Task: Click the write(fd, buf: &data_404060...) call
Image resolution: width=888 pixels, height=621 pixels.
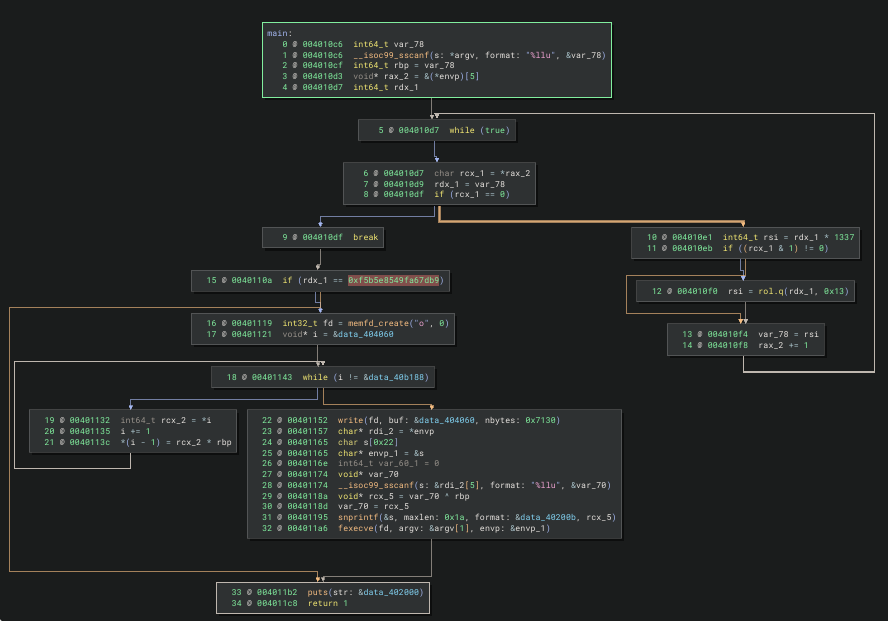Action: click(x=449, y=420)
